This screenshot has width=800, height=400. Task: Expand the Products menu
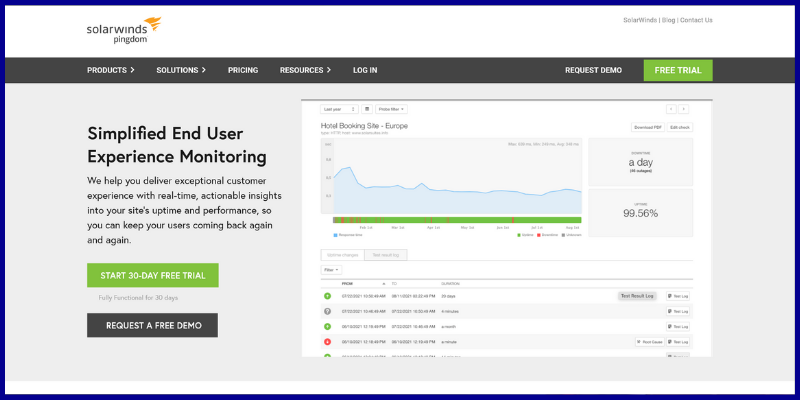pyautogui.click(x=111, y=70)
